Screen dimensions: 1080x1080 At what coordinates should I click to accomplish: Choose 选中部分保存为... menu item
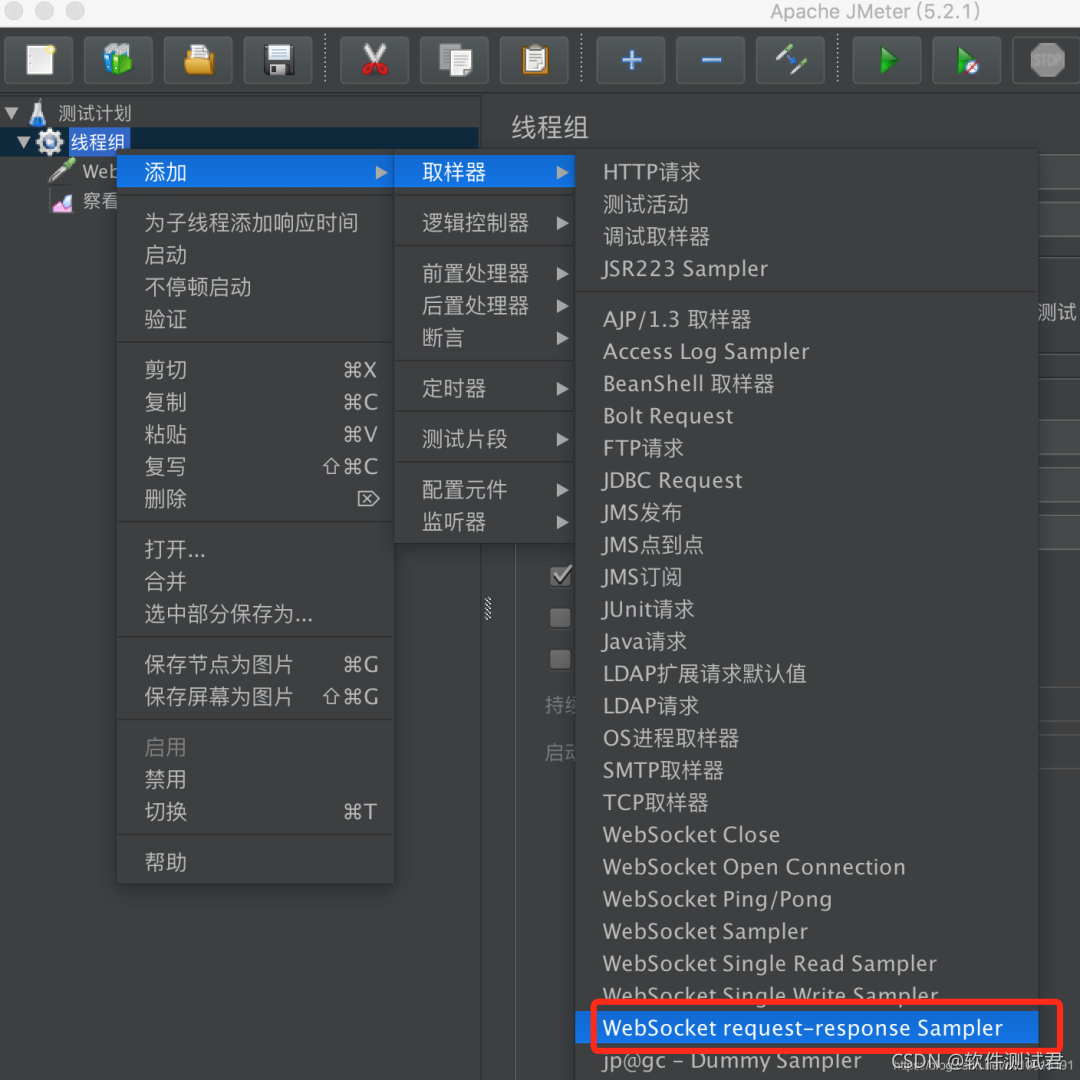(x=255, y=613)
